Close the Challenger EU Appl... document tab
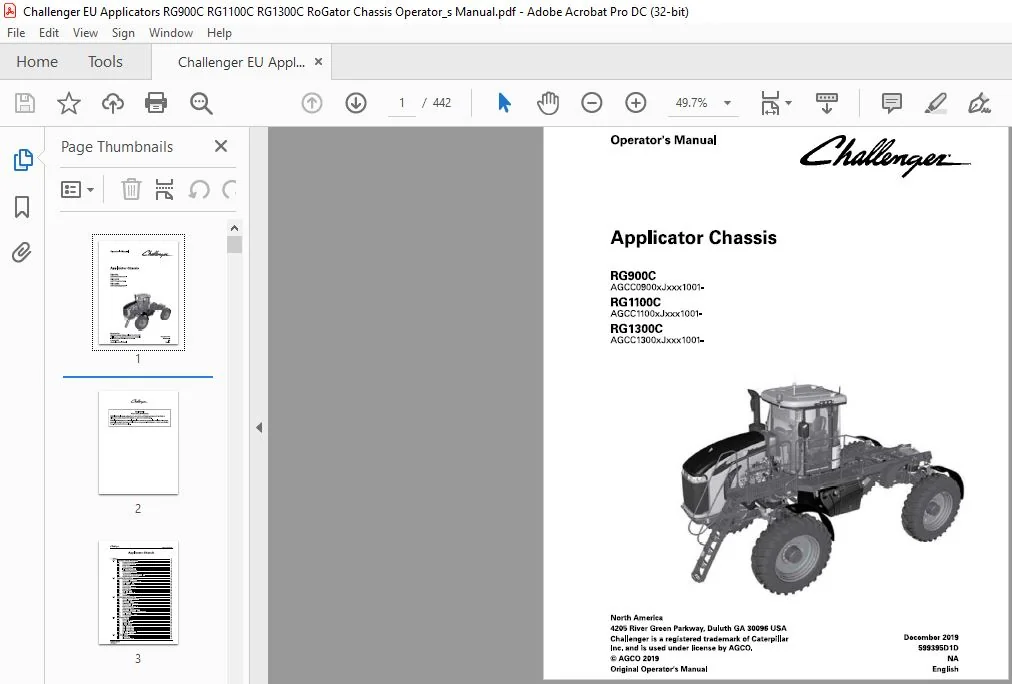Image resolution: width=1012 pixels, height=684 pixels. tap(318, 62)
